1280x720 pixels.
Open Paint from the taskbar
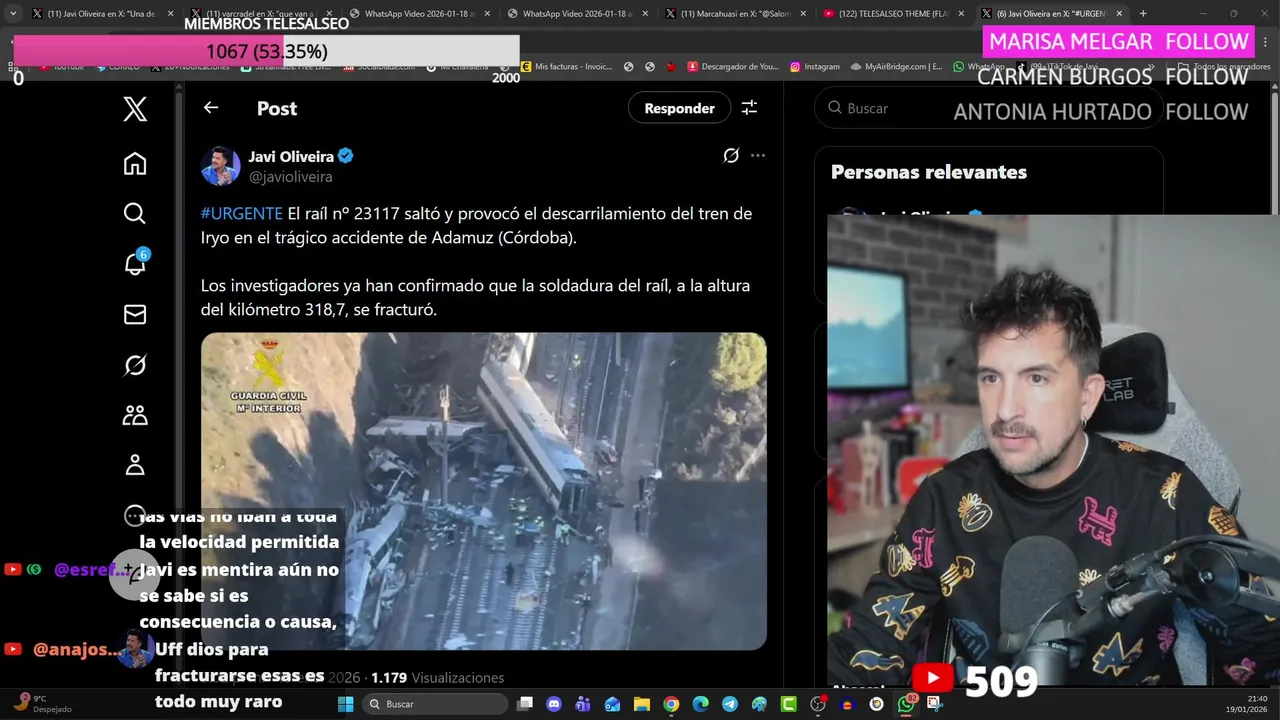click(x=759, y=704)
